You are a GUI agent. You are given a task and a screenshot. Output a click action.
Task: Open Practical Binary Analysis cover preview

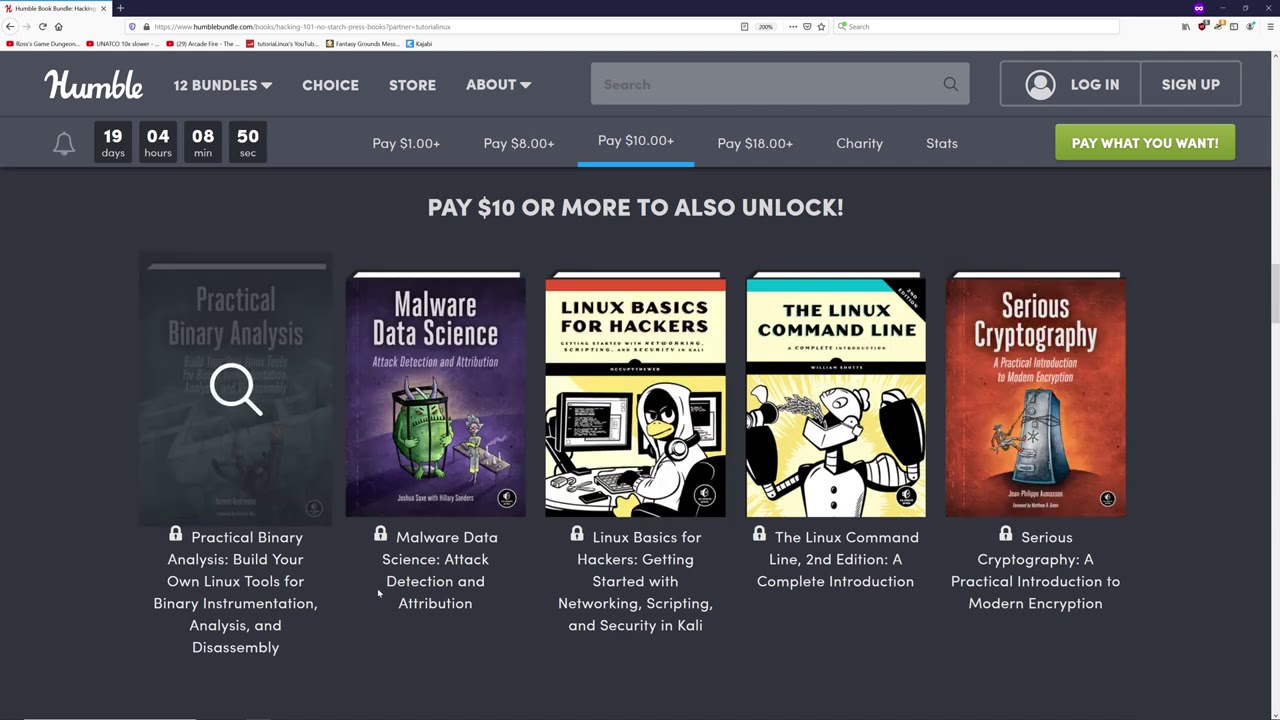pyautogui.click(x=235, y=390)
